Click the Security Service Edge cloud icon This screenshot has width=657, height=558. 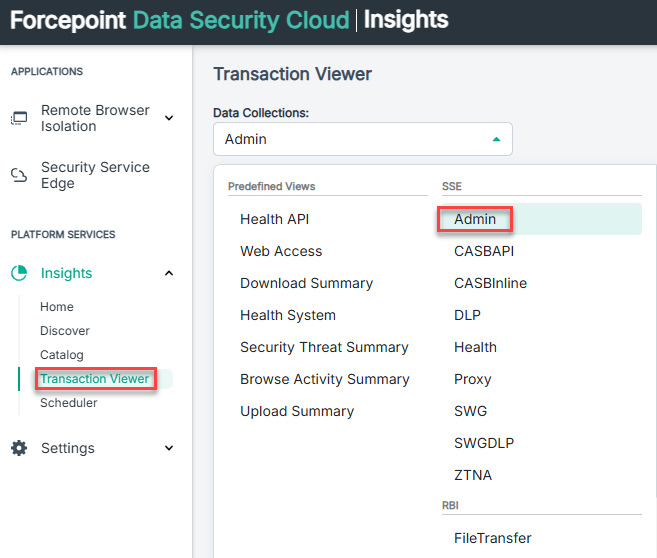pos(19,175)
